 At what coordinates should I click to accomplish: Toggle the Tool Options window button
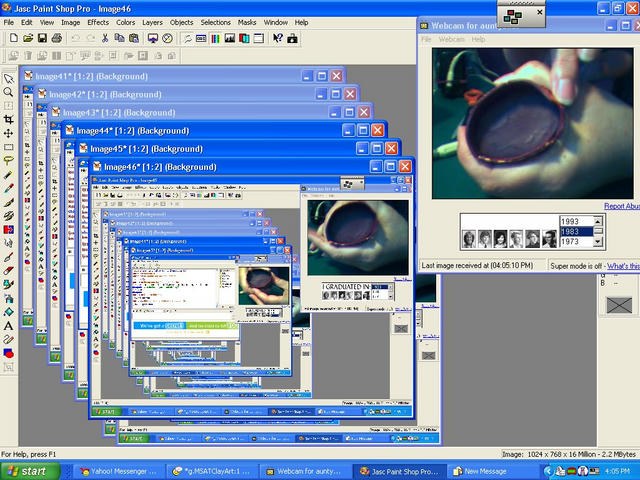[201, 38]
